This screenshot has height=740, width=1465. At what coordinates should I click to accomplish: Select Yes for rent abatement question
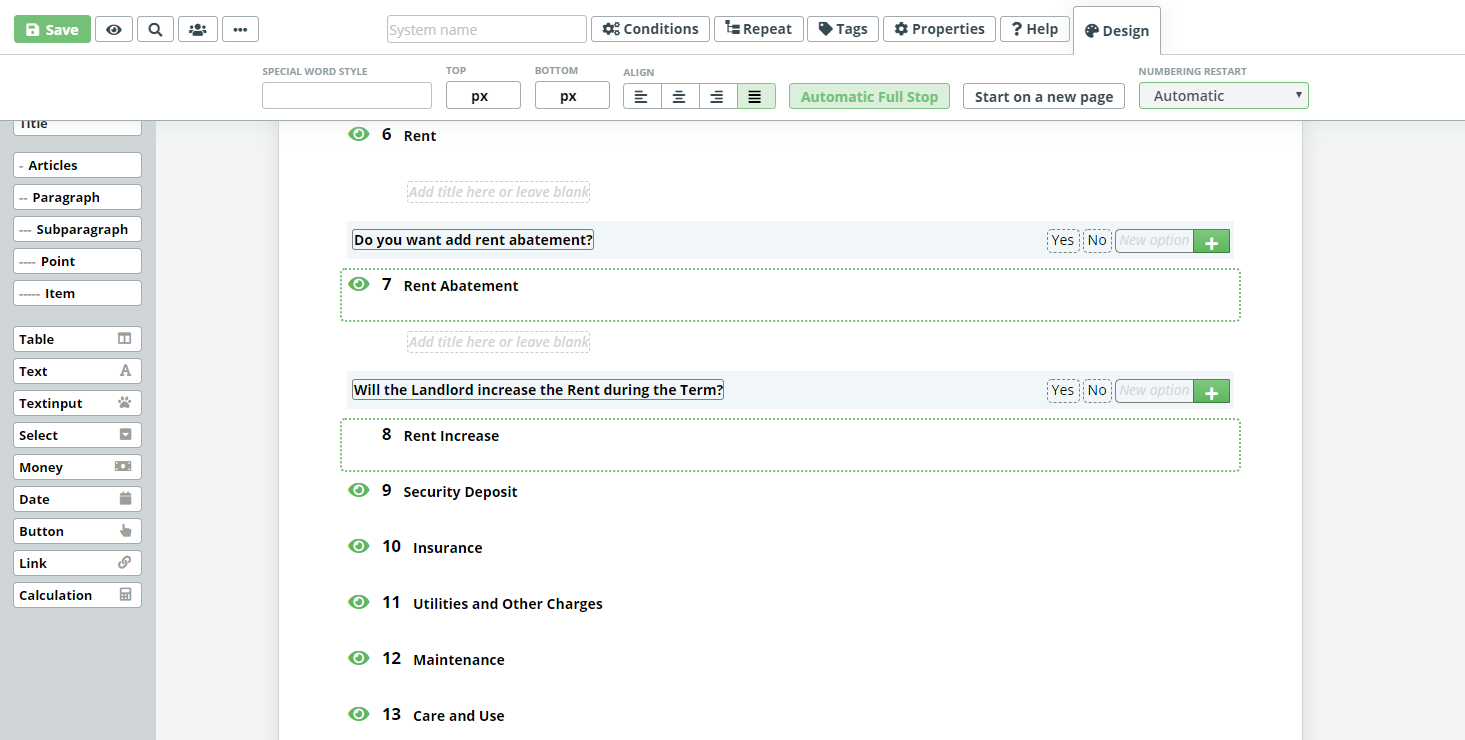(1063, 240)
